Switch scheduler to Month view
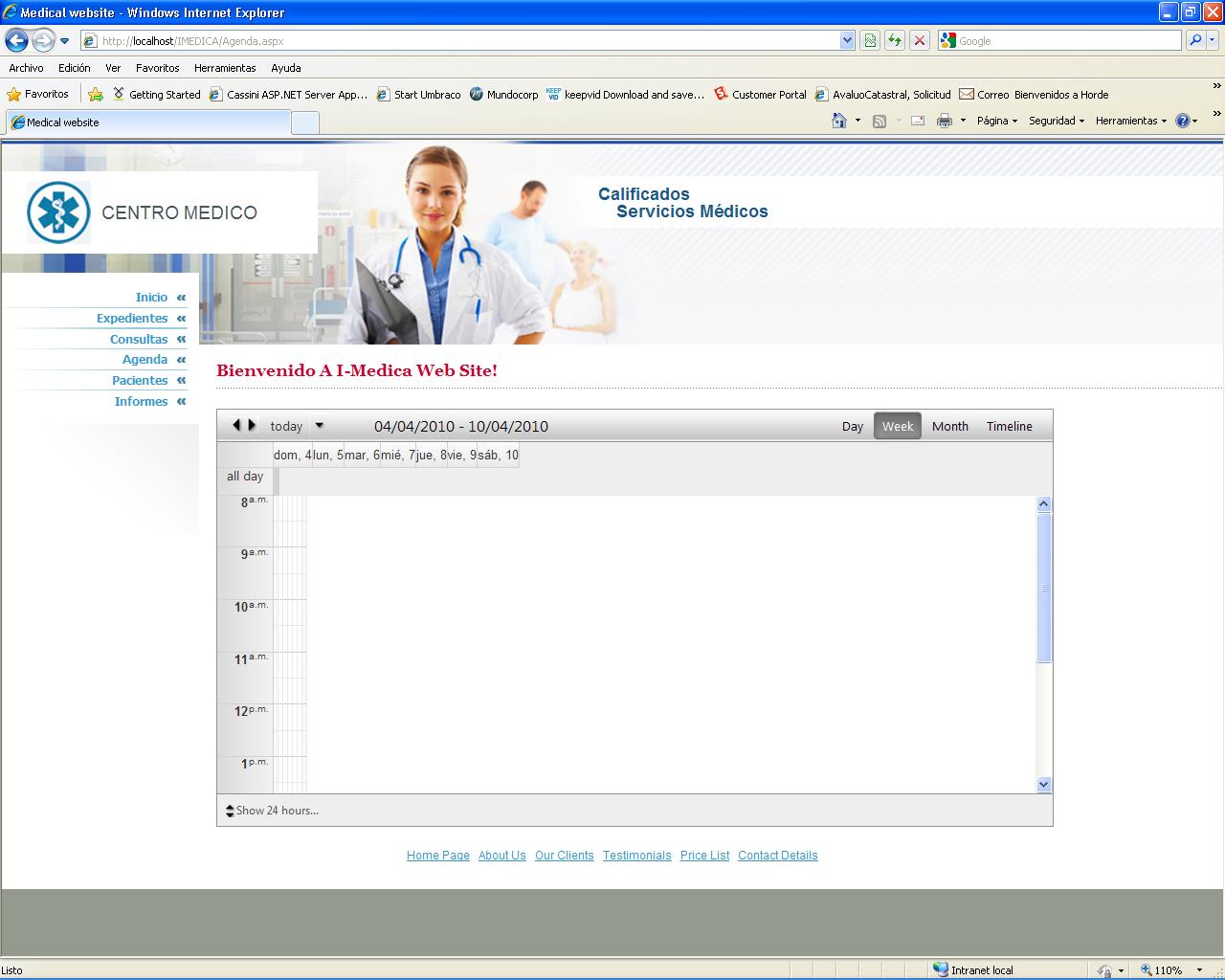Image resolution: width=1225 pixels, height=980 pixels. (950, 427)
